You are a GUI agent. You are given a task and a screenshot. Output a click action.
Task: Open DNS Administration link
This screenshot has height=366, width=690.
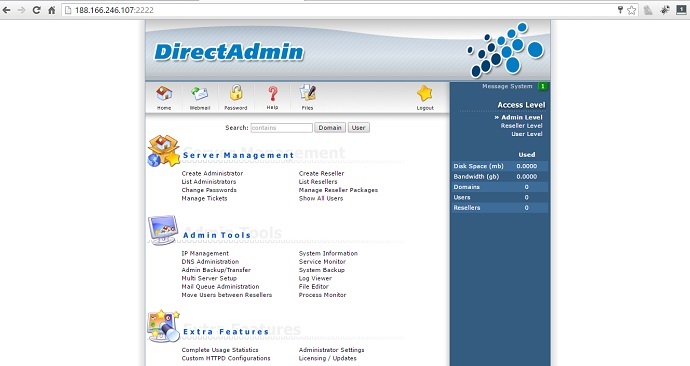[x=210, y=262]
